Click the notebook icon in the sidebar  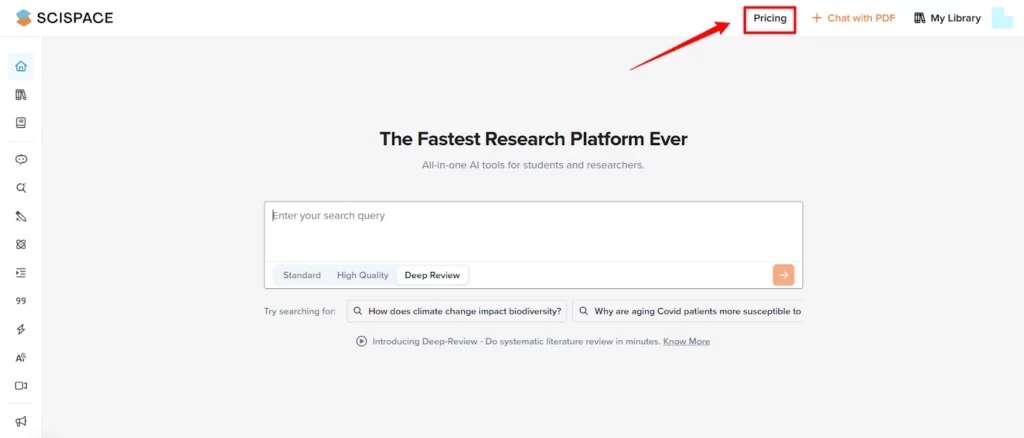pyautogui.click(x=21, y=123)
